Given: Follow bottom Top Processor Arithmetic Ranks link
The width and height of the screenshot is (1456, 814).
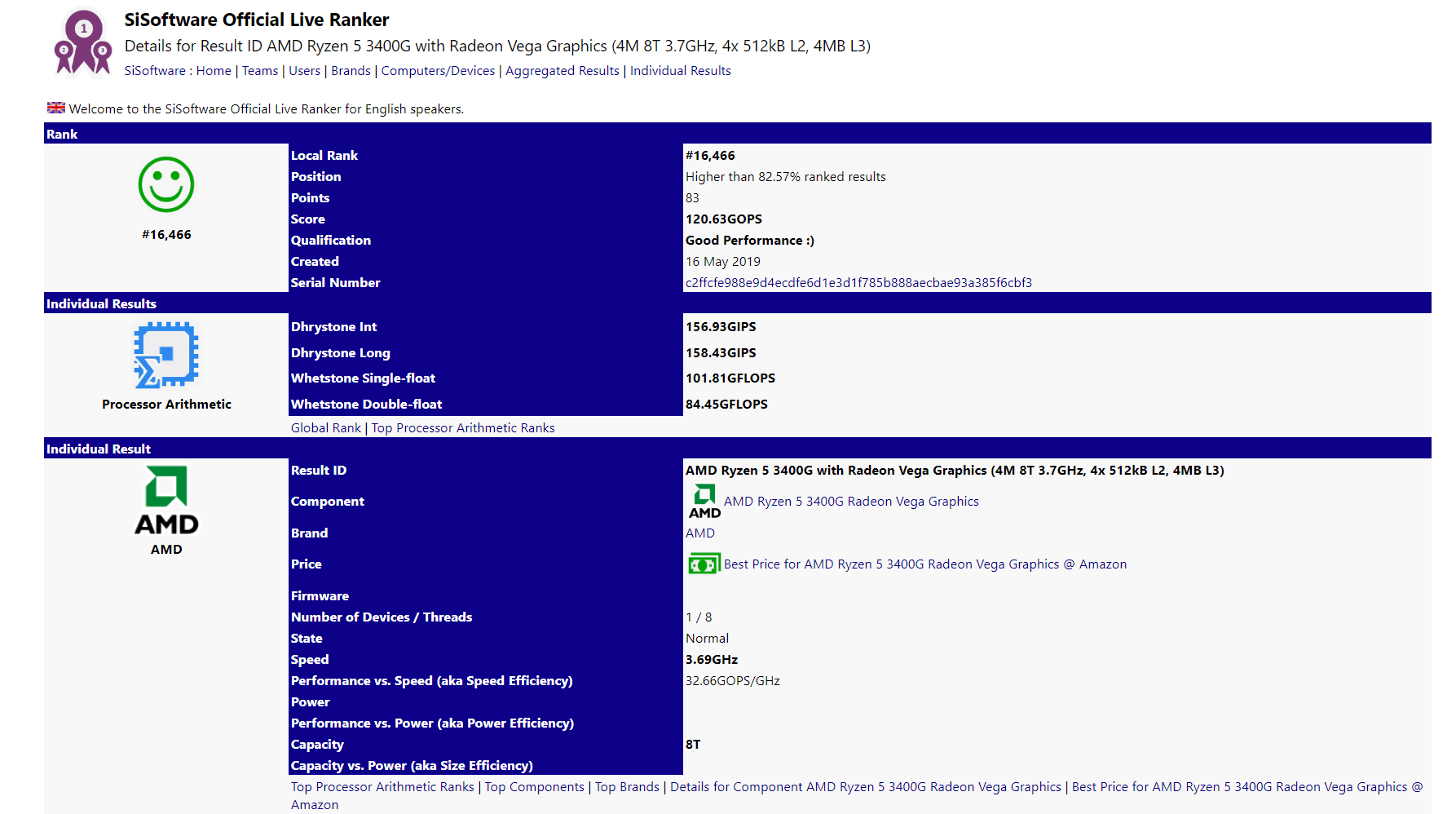Looking at the screenshot, I should click(x=382, y=787).
